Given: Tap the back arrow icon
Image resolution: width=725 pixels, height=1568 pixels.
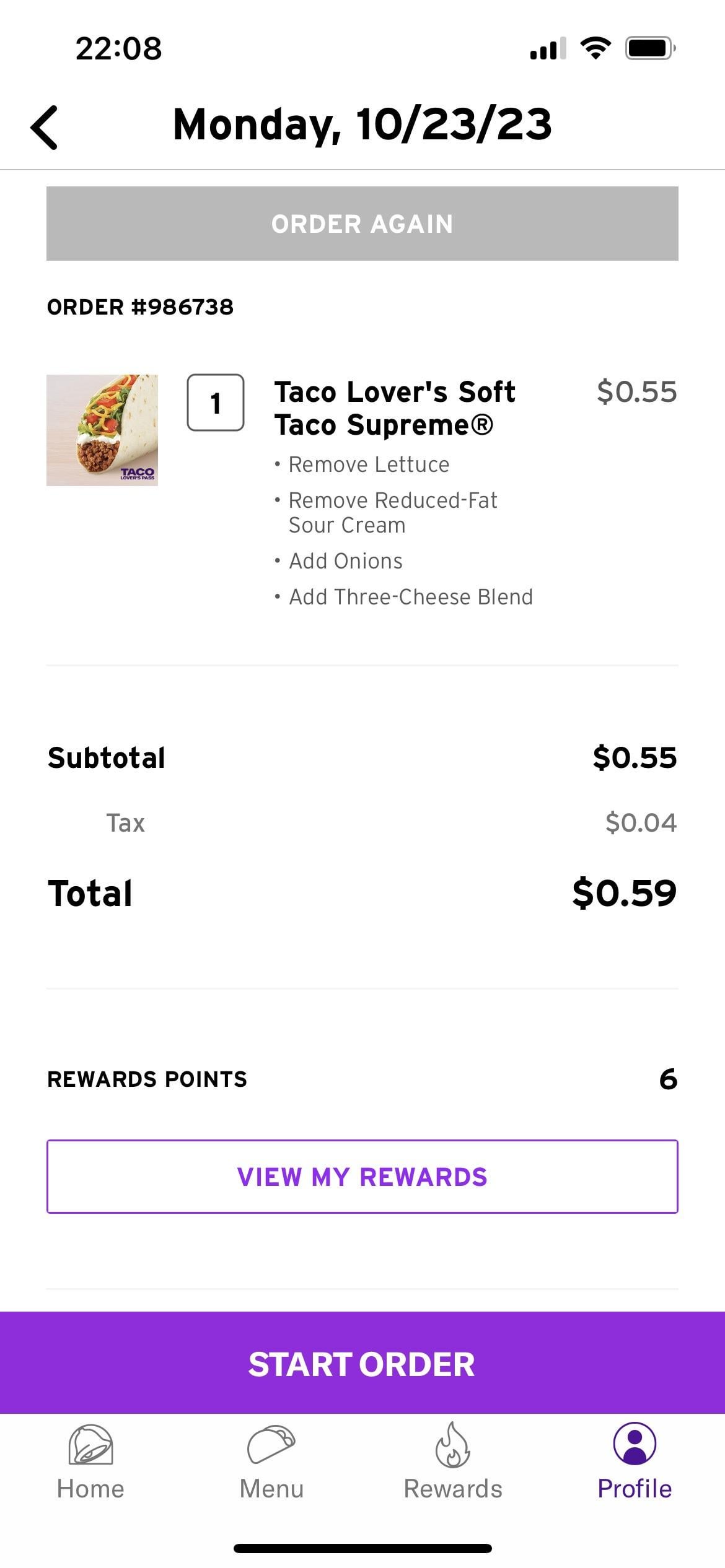Looking at the screenshot, I should [44, 127].
